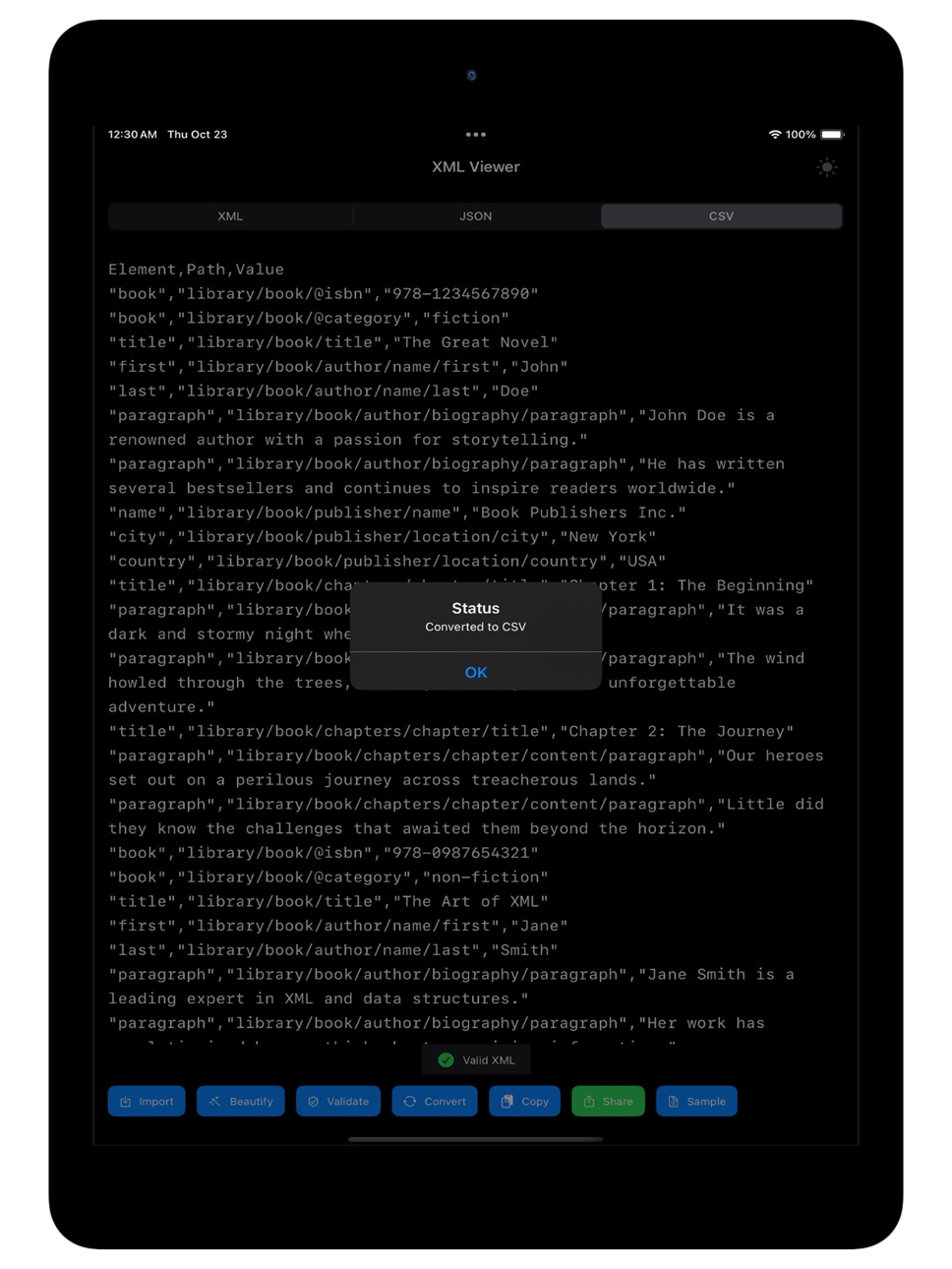Tap the 'The Art of XML' row

coord(328,901)
